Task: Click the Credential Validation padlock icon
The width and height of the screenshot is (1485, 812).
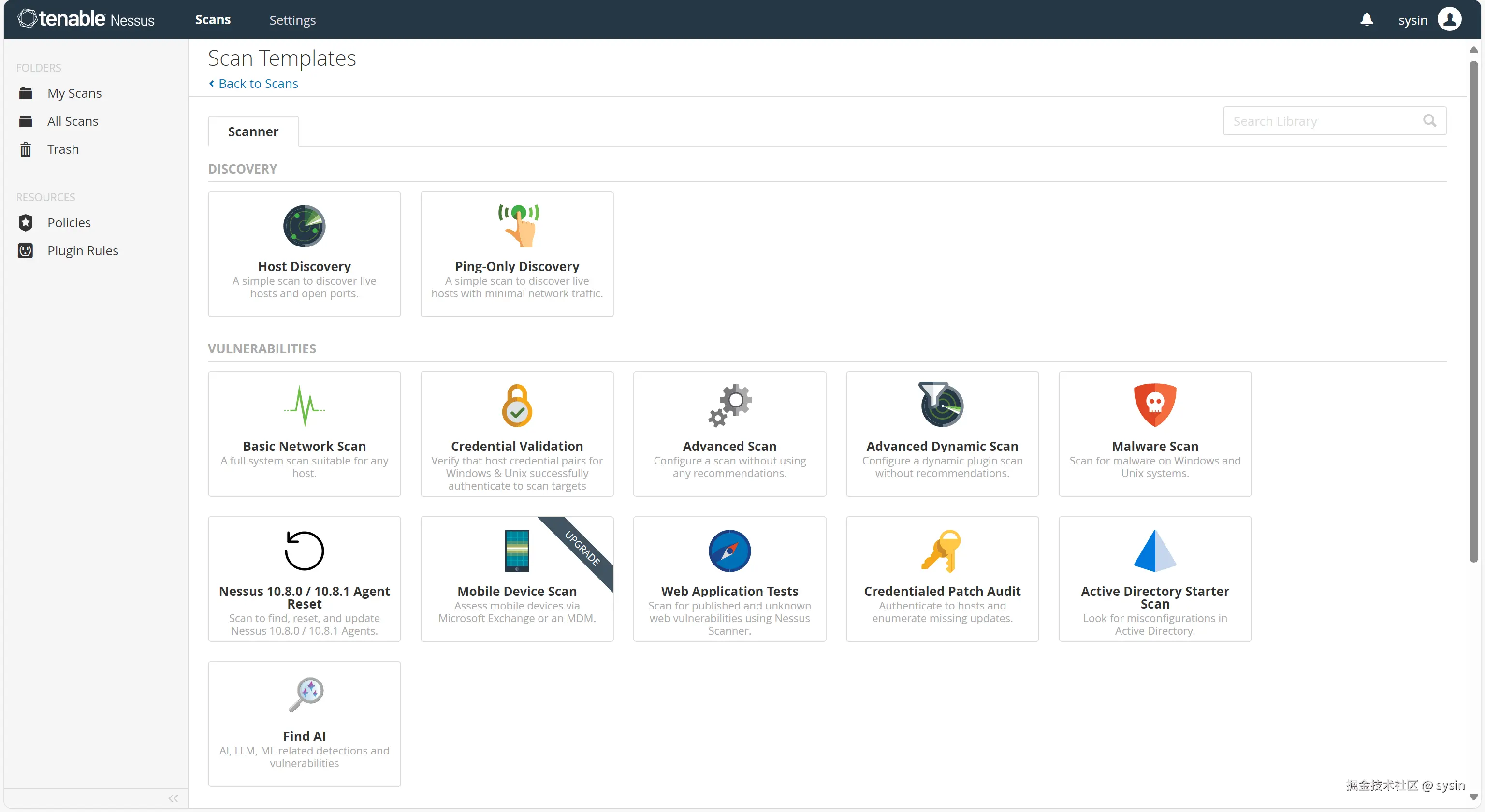Action: tap(517, 405)
